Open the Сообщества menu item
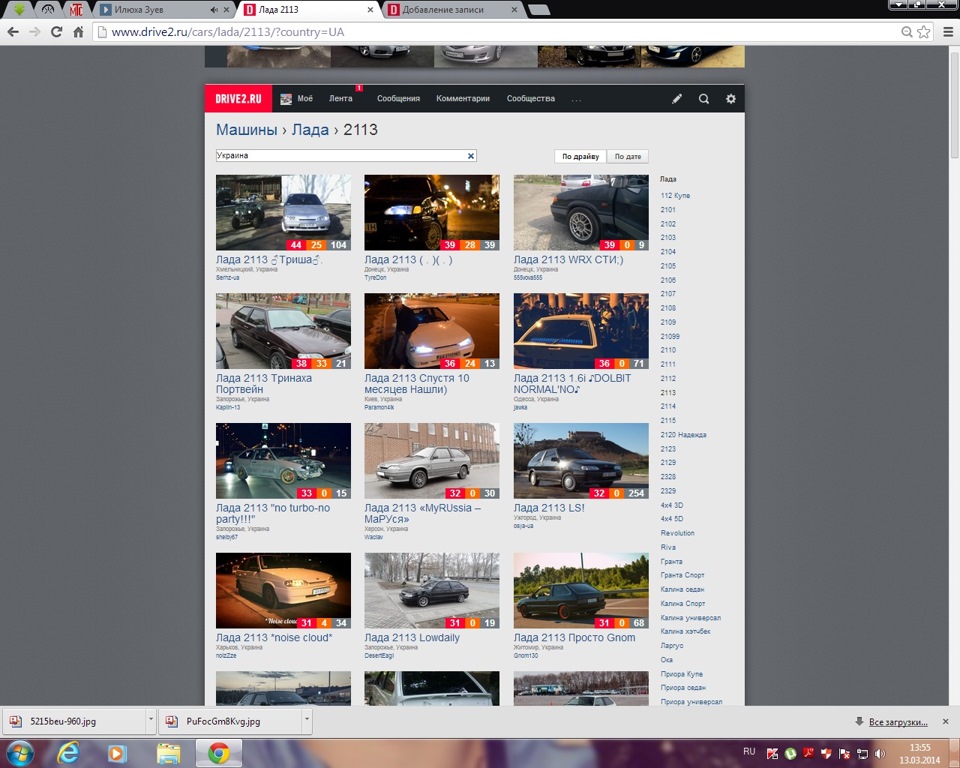 531,99
